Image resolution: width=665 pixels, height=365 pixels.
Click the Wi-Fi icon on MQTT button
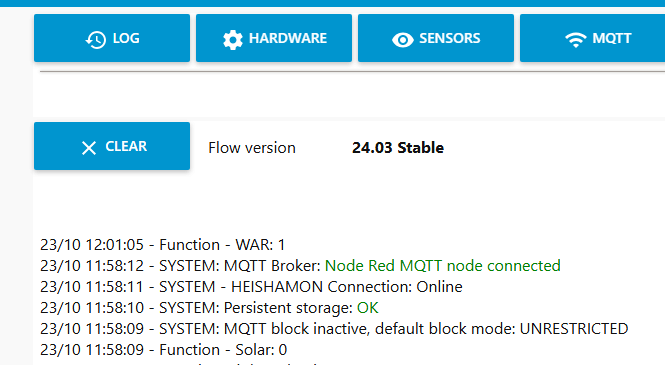click(x=576, y=40)
